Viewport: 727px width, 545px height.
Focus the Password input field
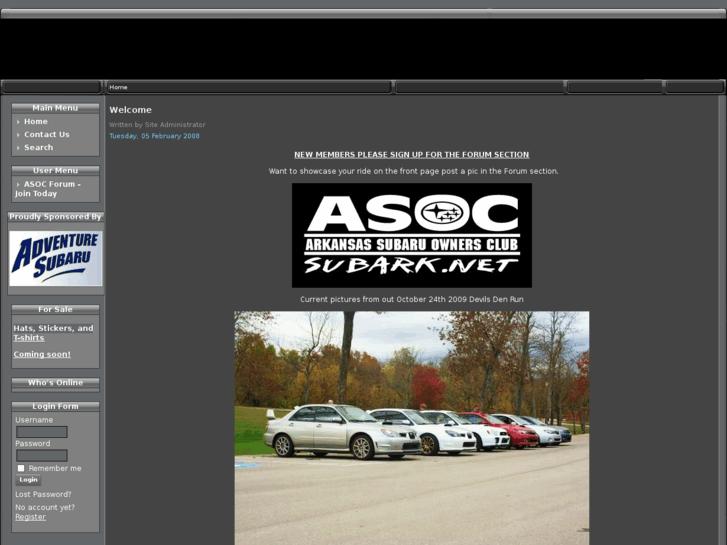coord(42,455)
